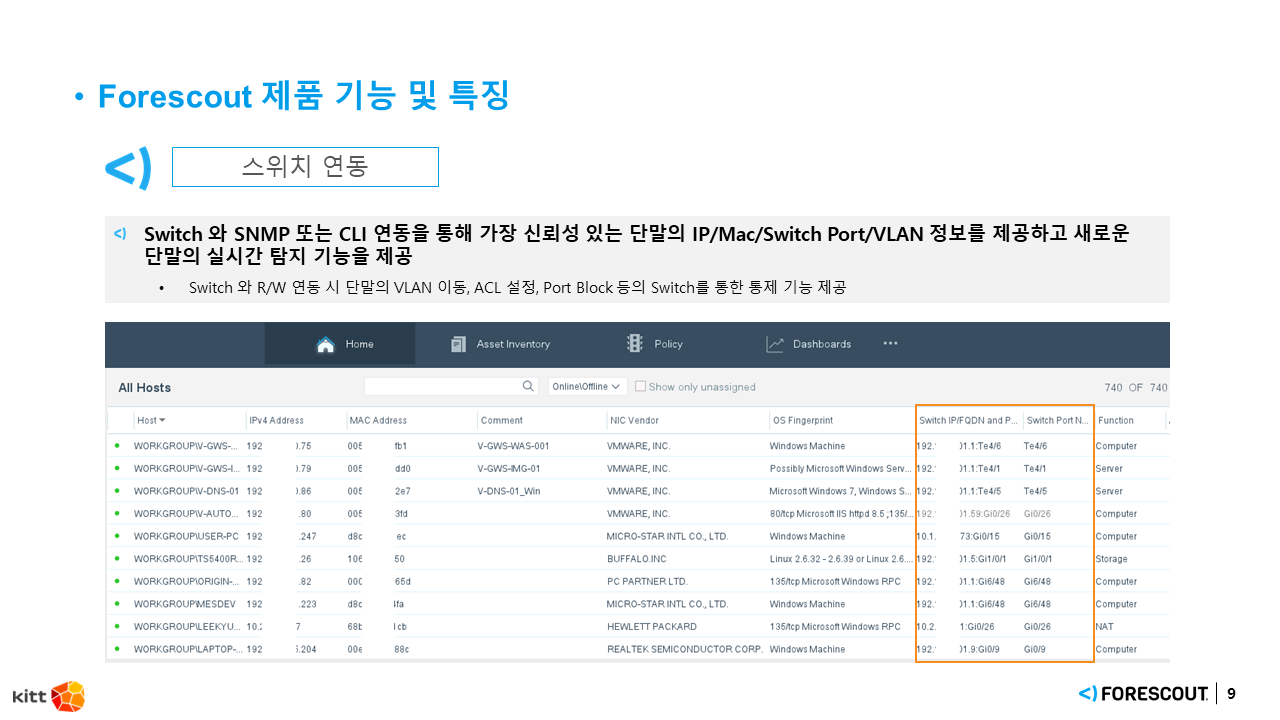The height and width of the screenshot is (720, 1280).
Task: Enable Show only unassigned checkbox
Action: (x=640, y=387)
